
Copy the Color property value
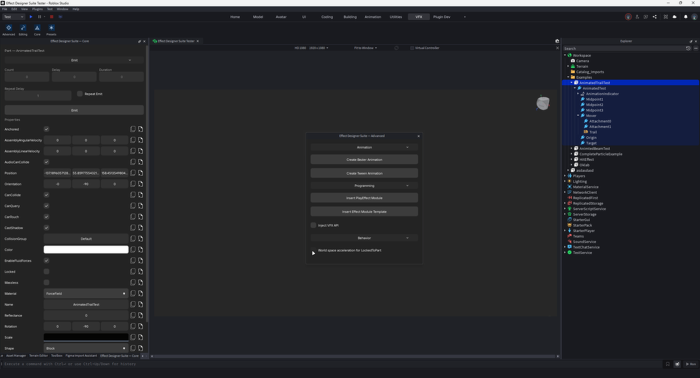tap(133, 249)
